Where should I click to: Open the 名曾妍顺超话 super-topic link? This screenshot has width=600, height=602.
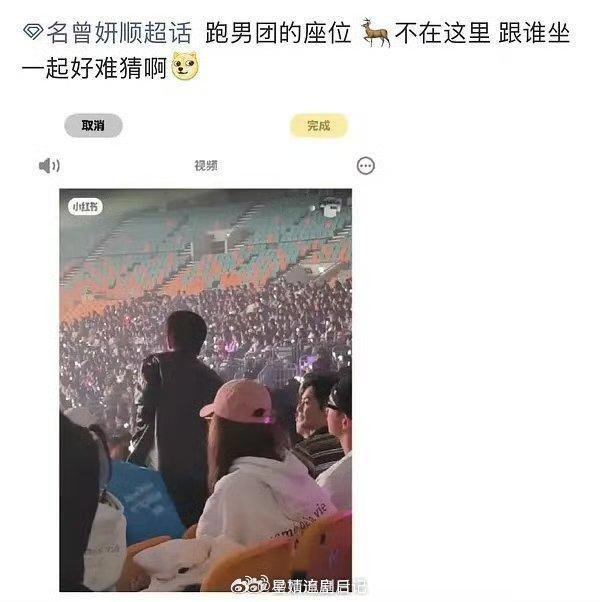coord(119,33)
